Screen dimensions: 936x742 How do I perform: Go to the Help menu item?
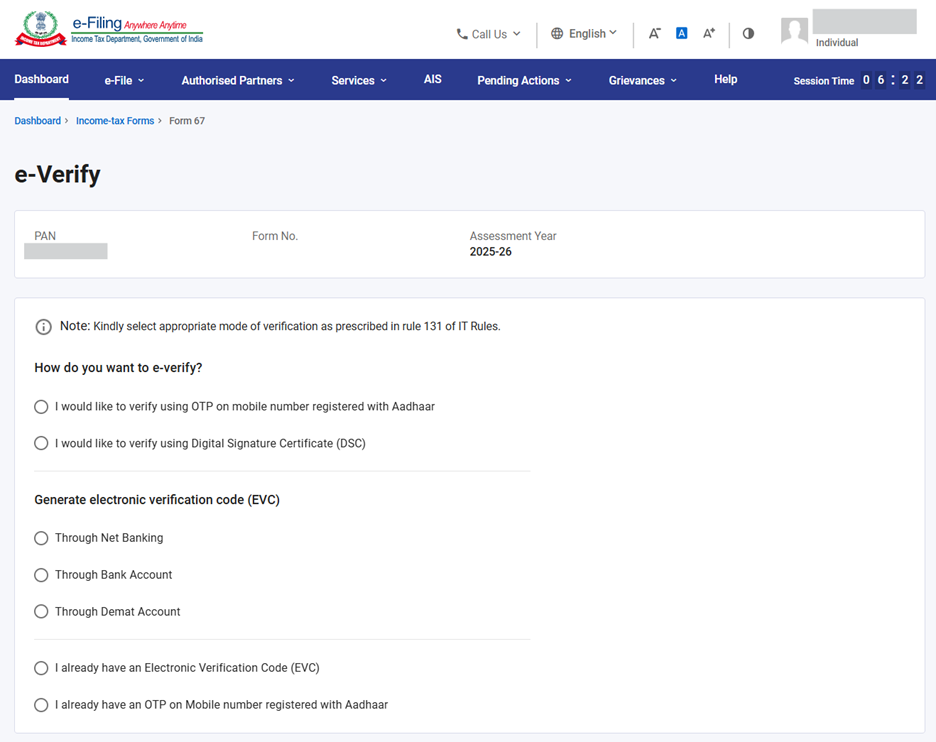pyautogui.click(x=725, y=79)
